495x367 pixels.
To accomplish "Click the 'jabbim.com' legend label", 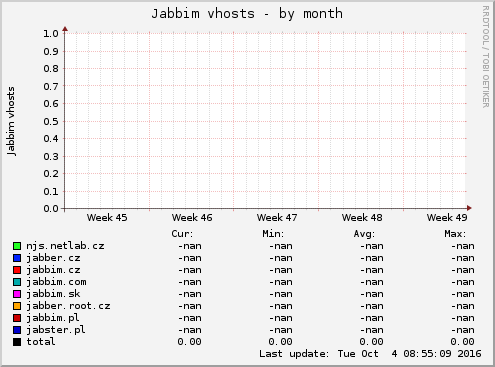I will point(56,282).
